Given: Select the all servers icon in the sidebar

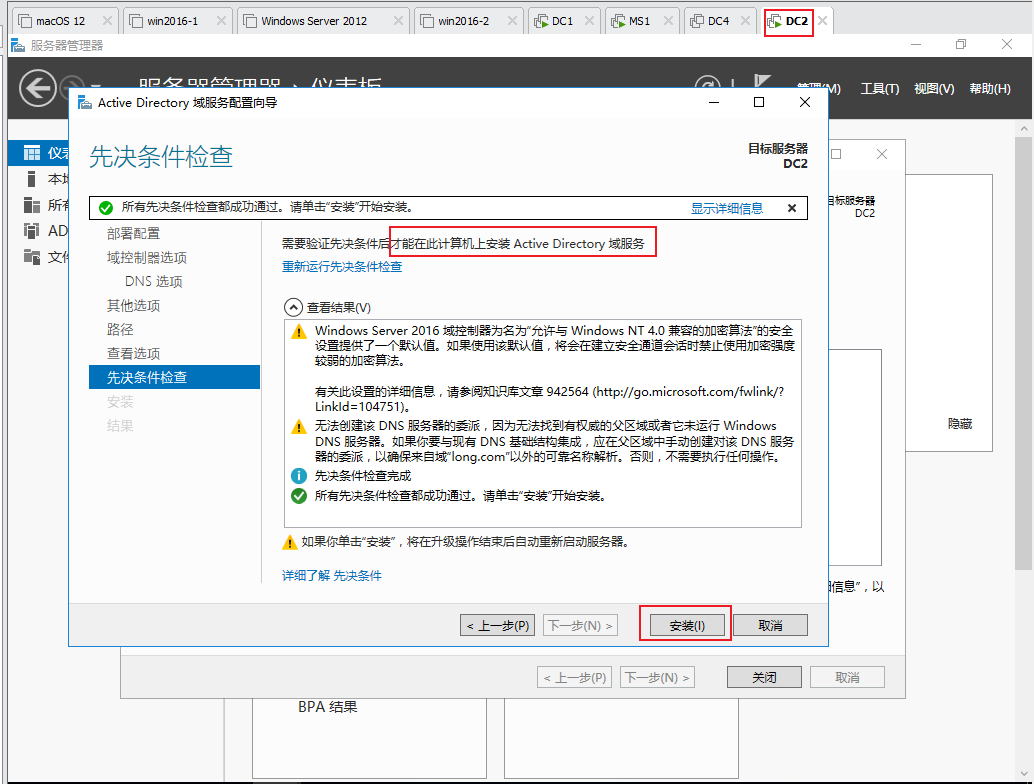Looking at the screenshot, I should click(32, 204).
